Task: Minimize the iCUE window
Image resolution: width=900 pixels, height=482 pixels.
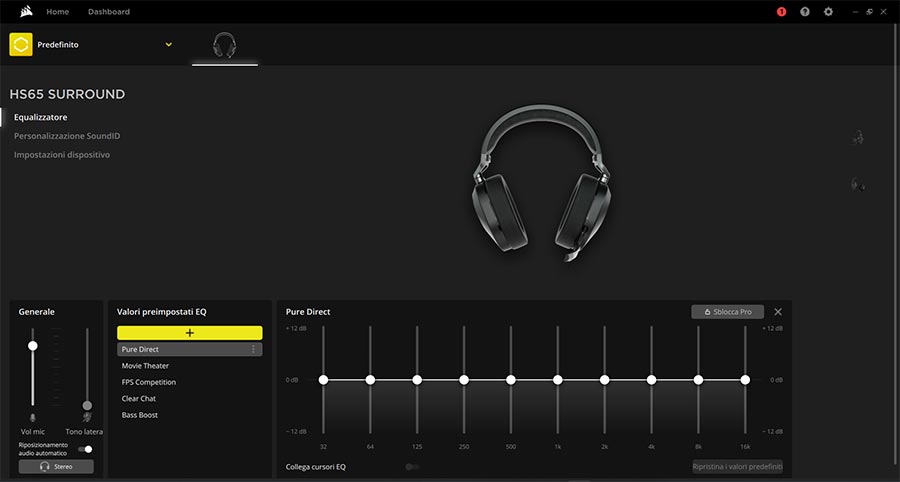Action: click(855, 11)
